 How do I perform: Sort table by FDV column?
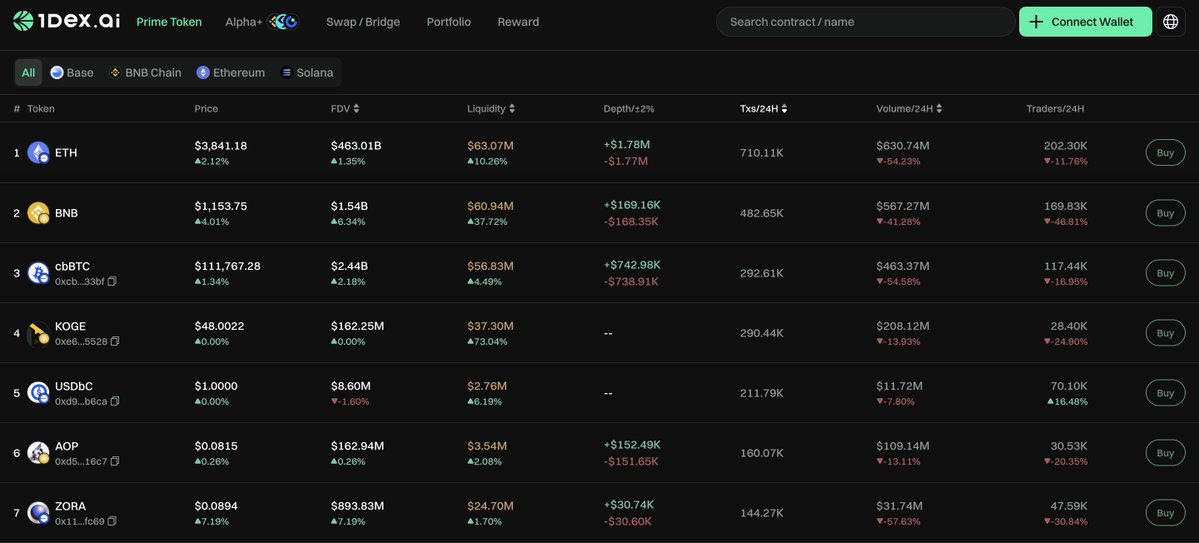click(345, 109)
